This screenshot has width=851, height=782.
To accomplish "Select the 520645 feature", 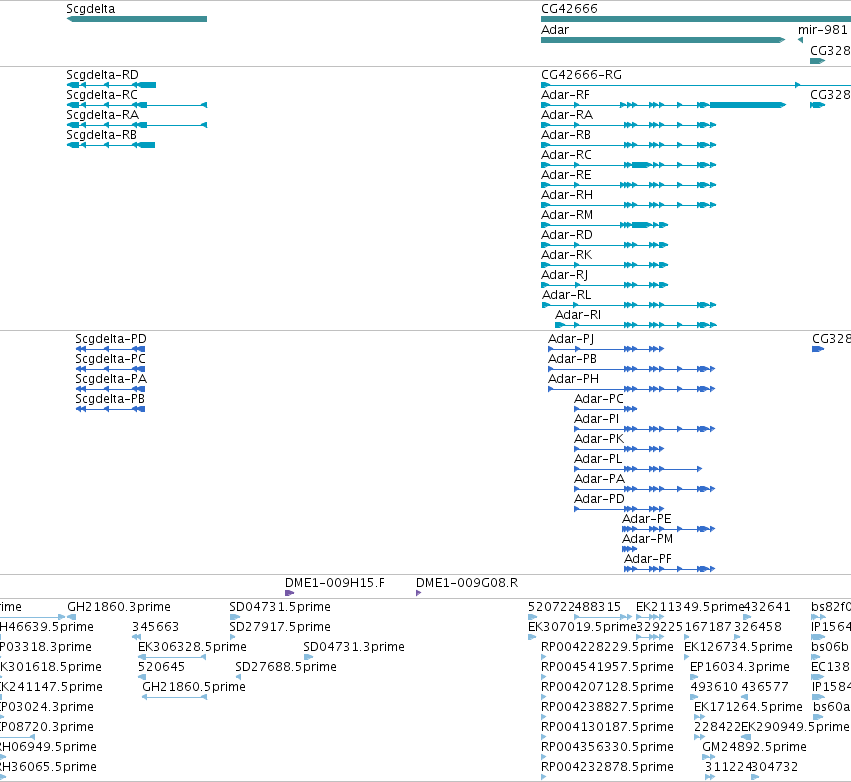I will coord(142,677).
